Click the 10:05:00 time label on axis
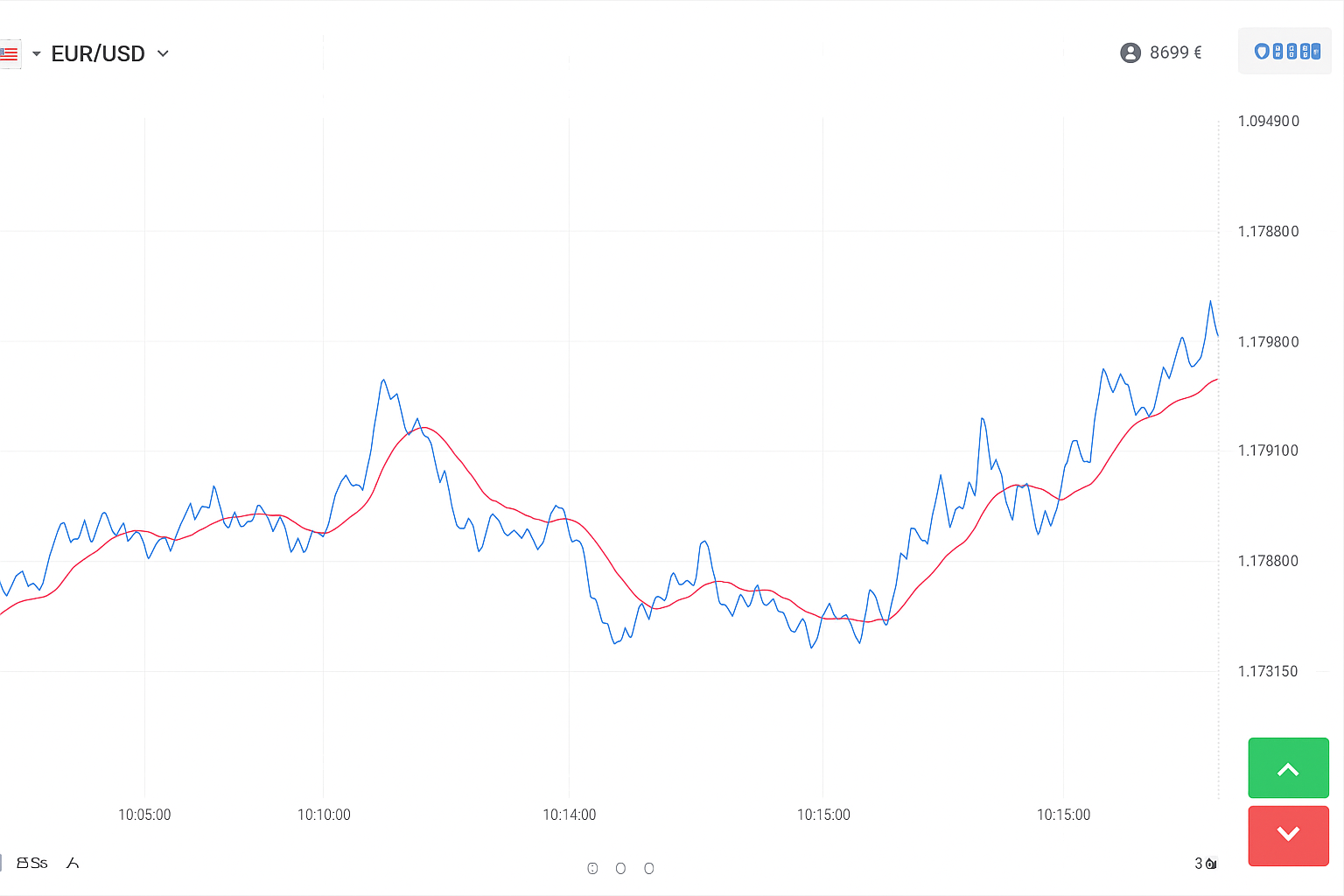This screenshot has width=1344, height=896. [144, 815]
